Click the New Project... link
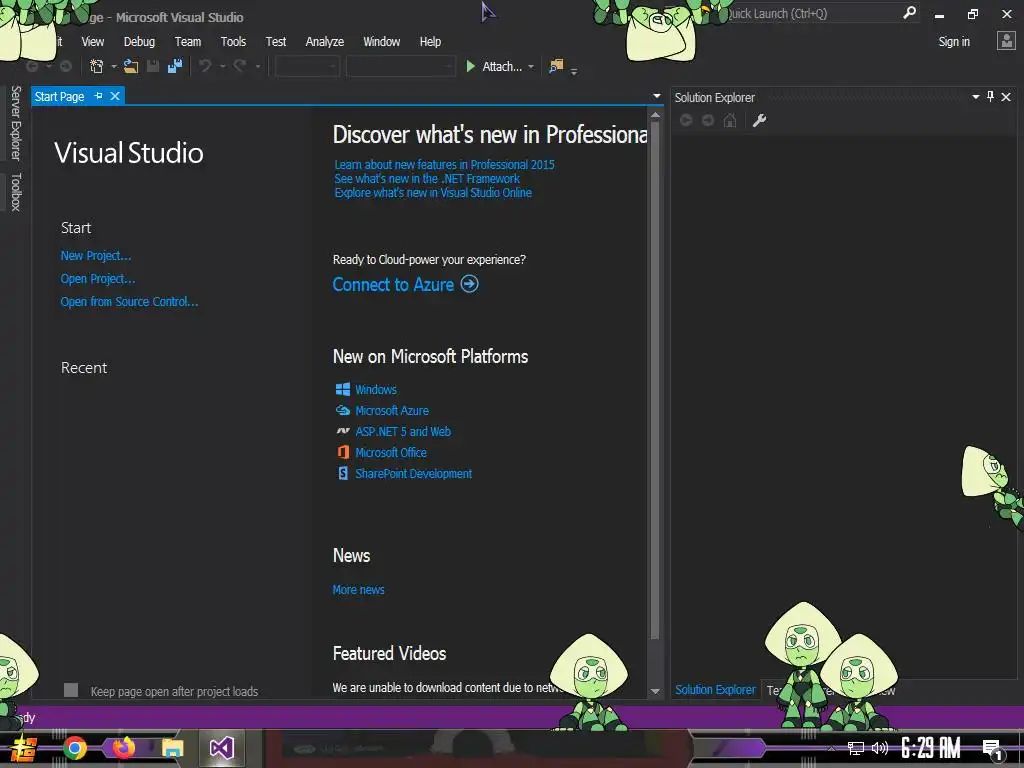1024x768 pixels. (96, 255)
